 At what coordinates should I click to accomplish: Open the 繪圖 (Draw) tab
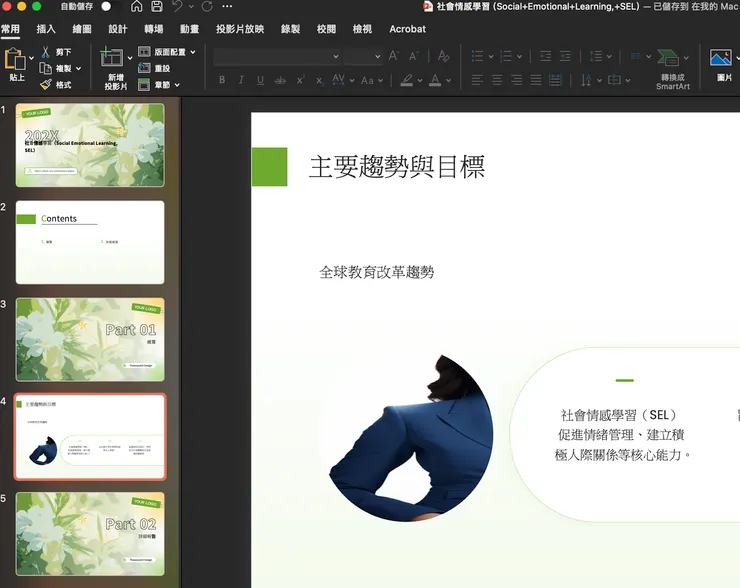(82, 29)
